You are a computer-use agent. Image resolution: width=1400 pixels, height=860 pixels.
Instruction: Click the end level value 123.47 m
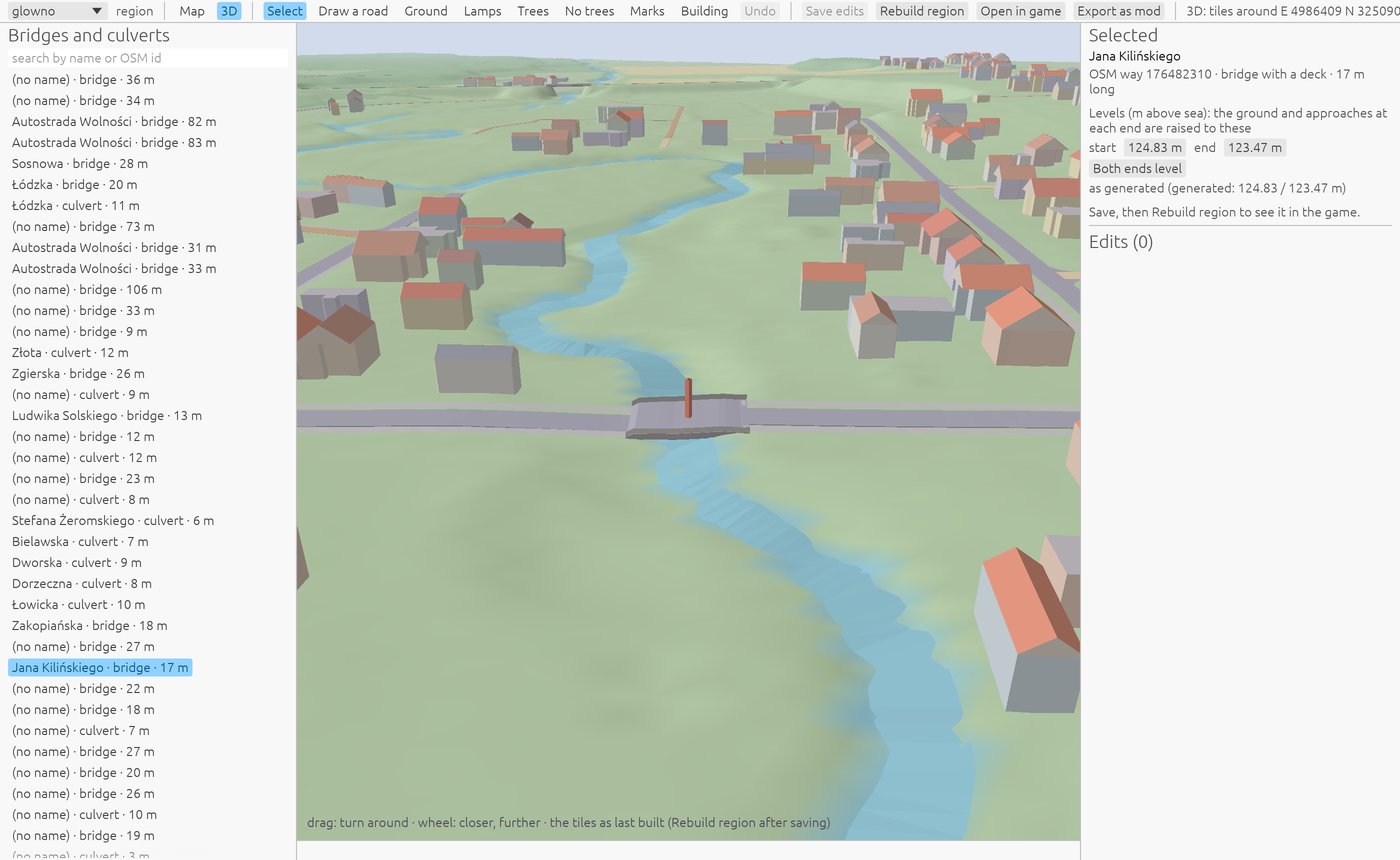tap(1254, 148)
